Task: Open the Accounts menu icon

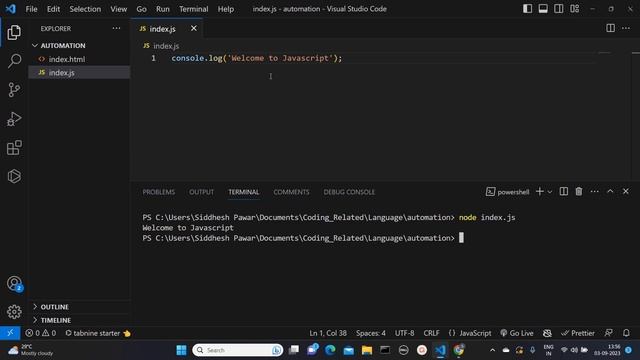Action: coord(14,283)
